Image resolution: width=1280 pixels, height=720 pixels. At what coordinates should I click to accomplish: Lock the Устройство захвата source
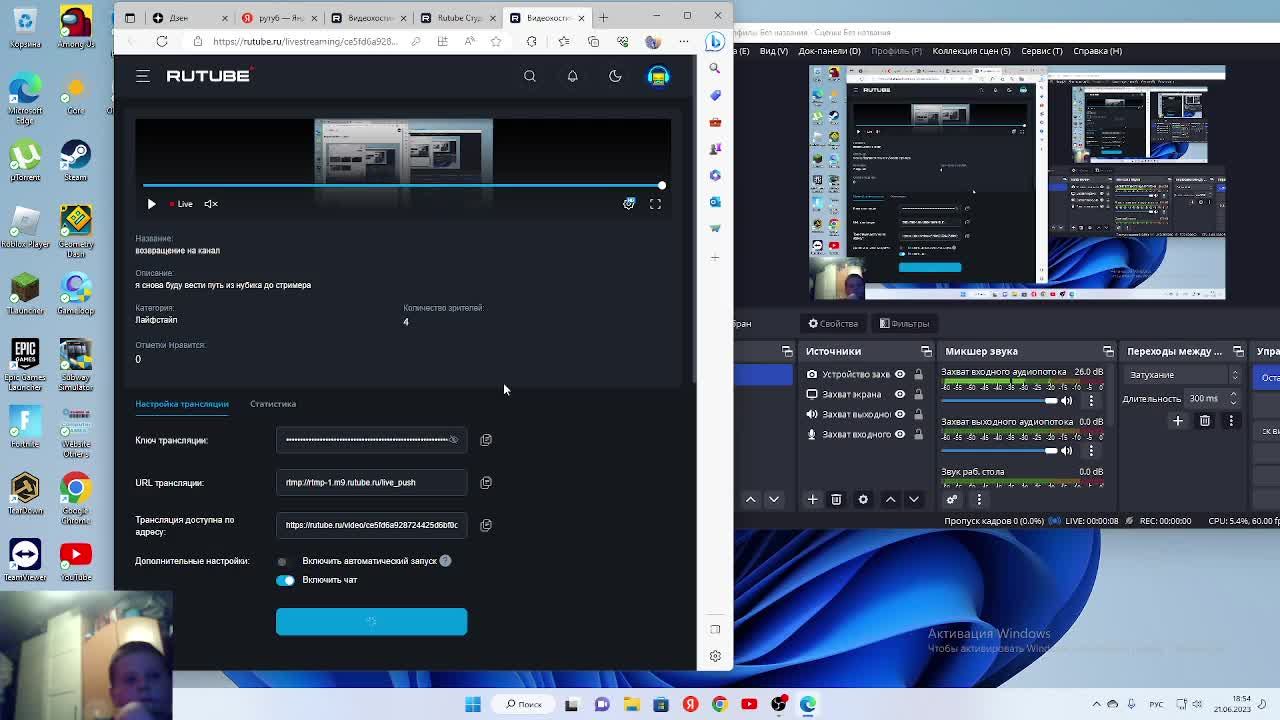click(918, 374)
